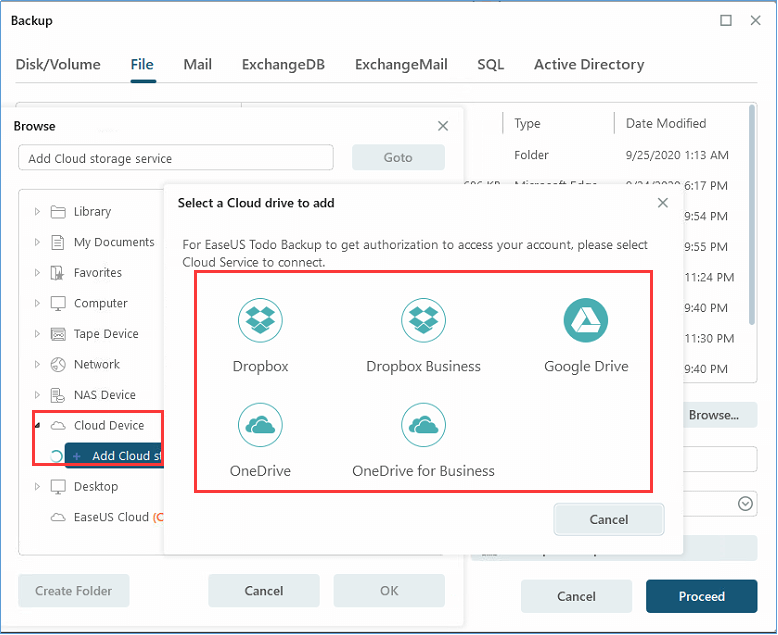
Task: Select EaseUS Cloud in the tree
Action: click(x=110, y=517)
